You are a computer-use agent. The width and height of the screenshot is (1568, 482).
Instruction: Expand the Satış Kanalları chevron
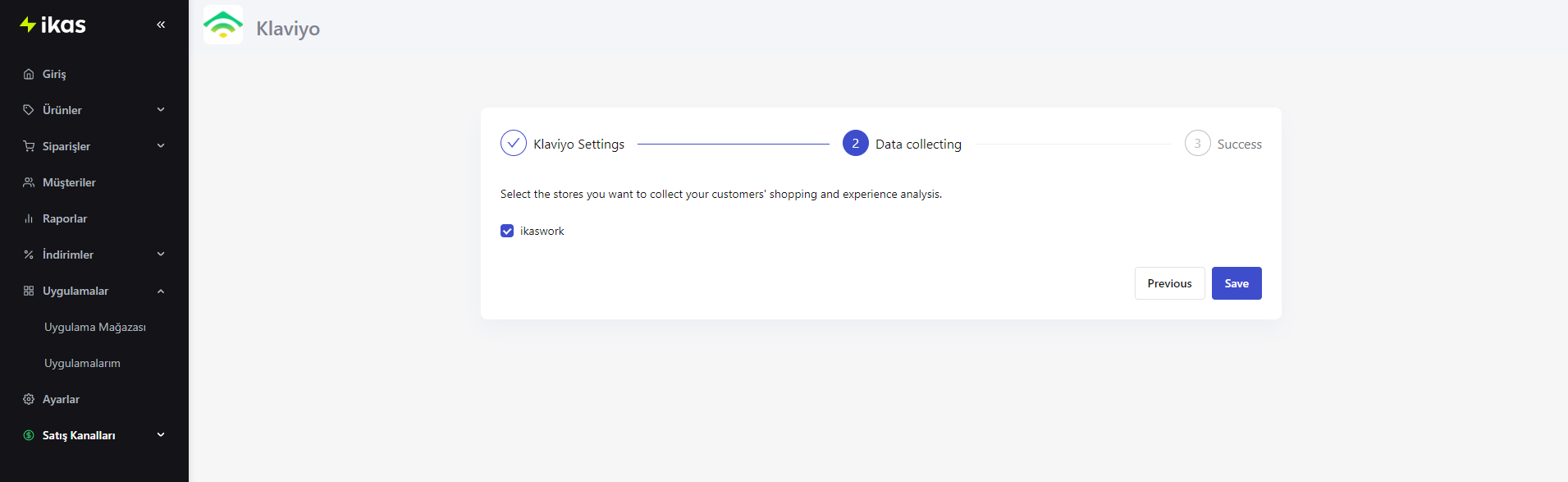(x=161, y=435)
